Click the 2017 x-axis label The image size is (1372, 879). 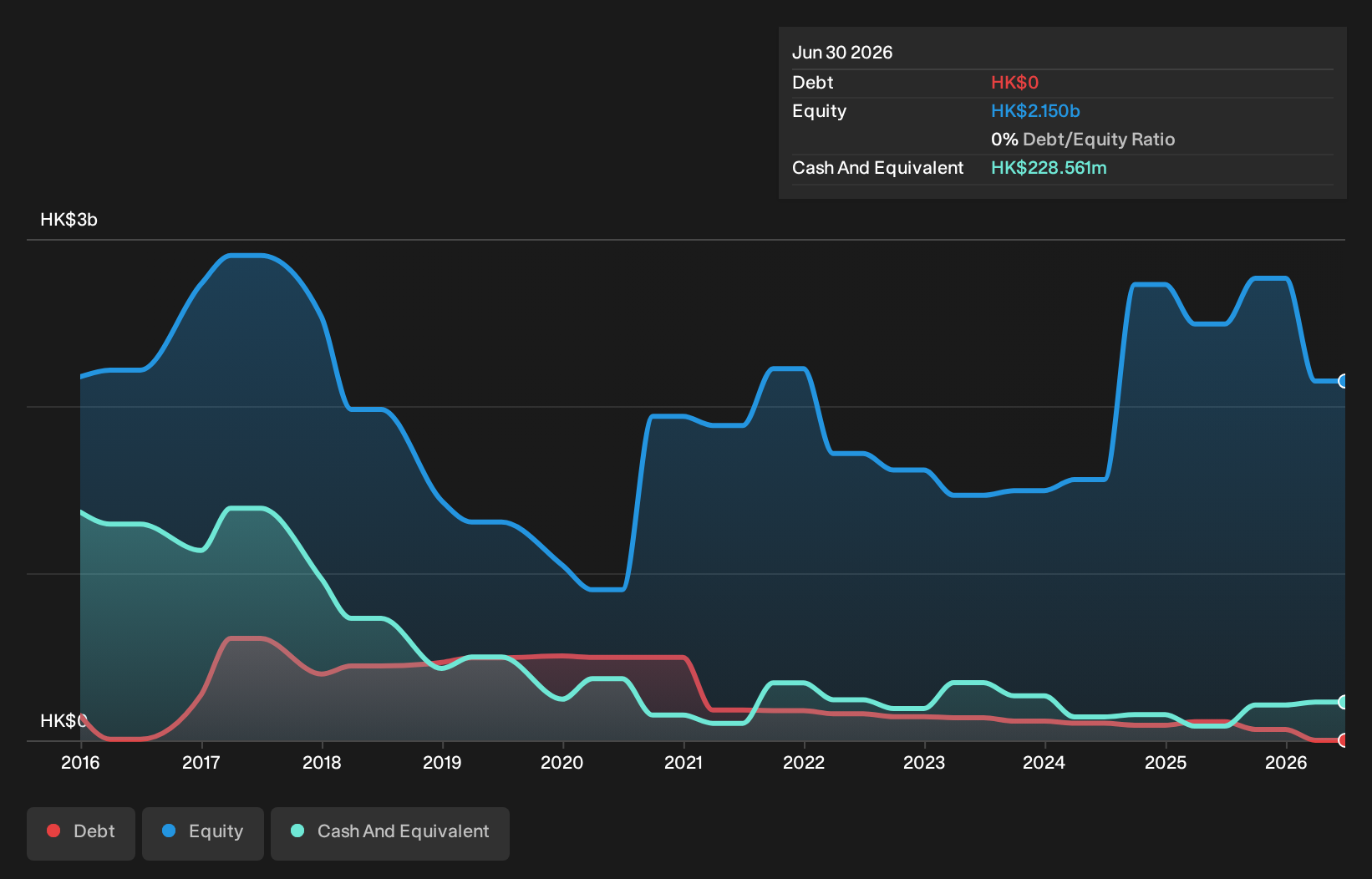[x=201, y=762]
